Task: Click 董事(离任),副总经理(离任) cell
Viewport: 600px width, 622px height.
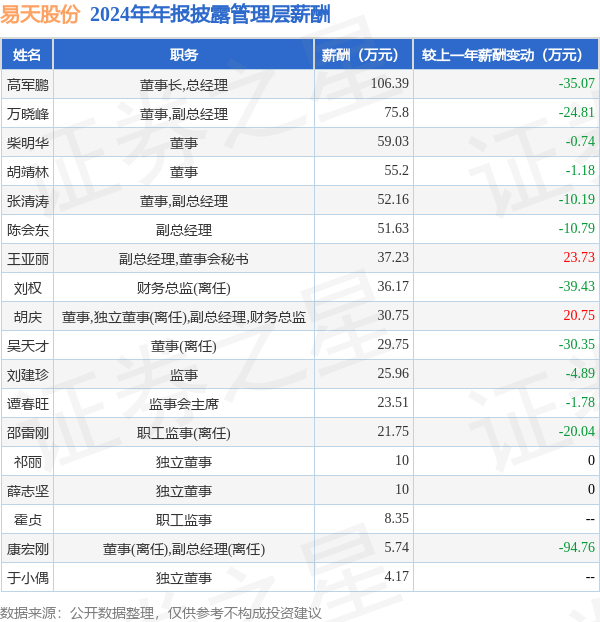Action: tap(184, 549)
